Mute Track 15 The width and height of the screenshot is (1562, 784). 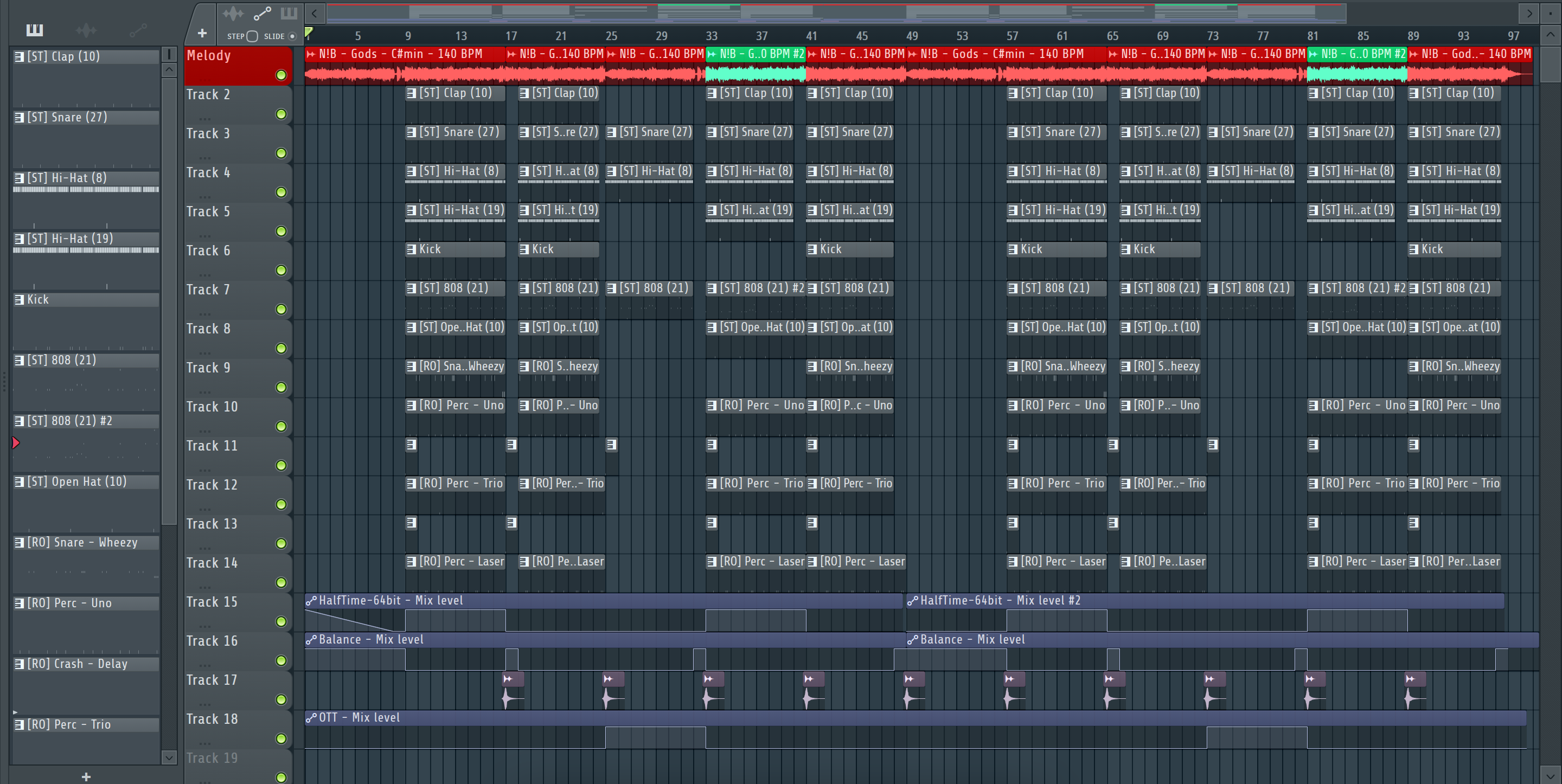(281, 621)
